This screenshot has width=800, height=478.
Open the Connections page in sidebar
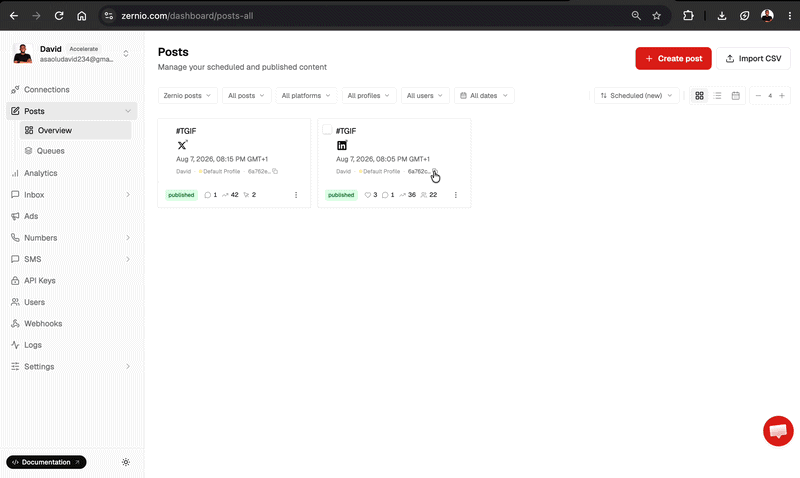pos(72,89)
